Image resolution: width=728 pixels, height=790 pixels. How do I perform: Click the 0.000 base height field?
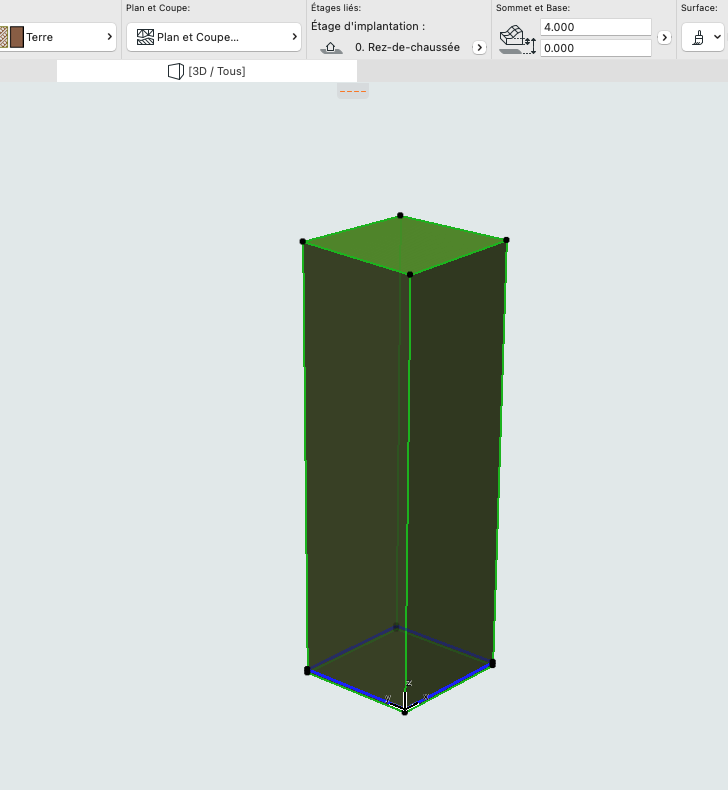click(x=595, y=48)
